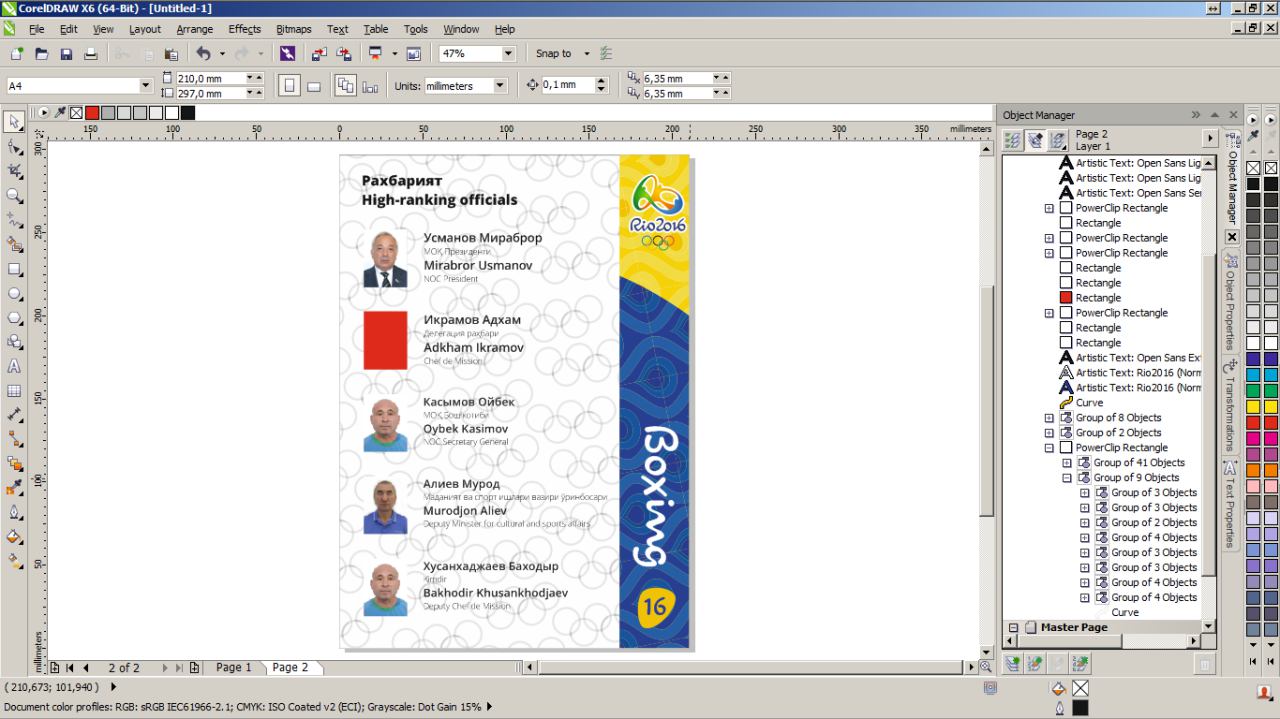
Task: Click the Import icon
Action: [x=319, y=53]
